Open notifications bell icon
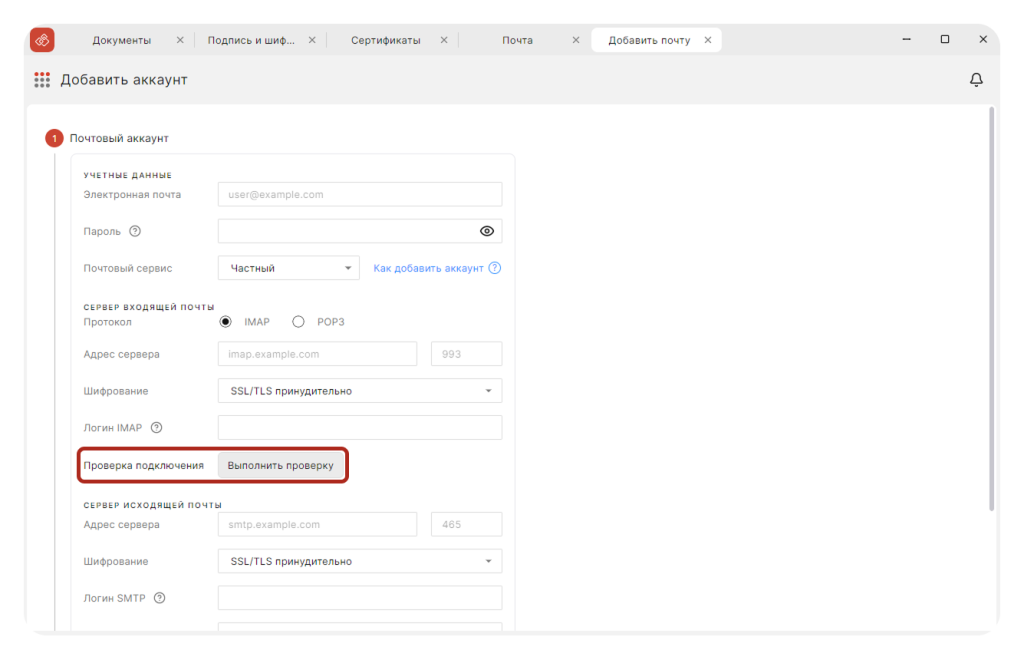1024x660 pixels. (x=976, y=80)
